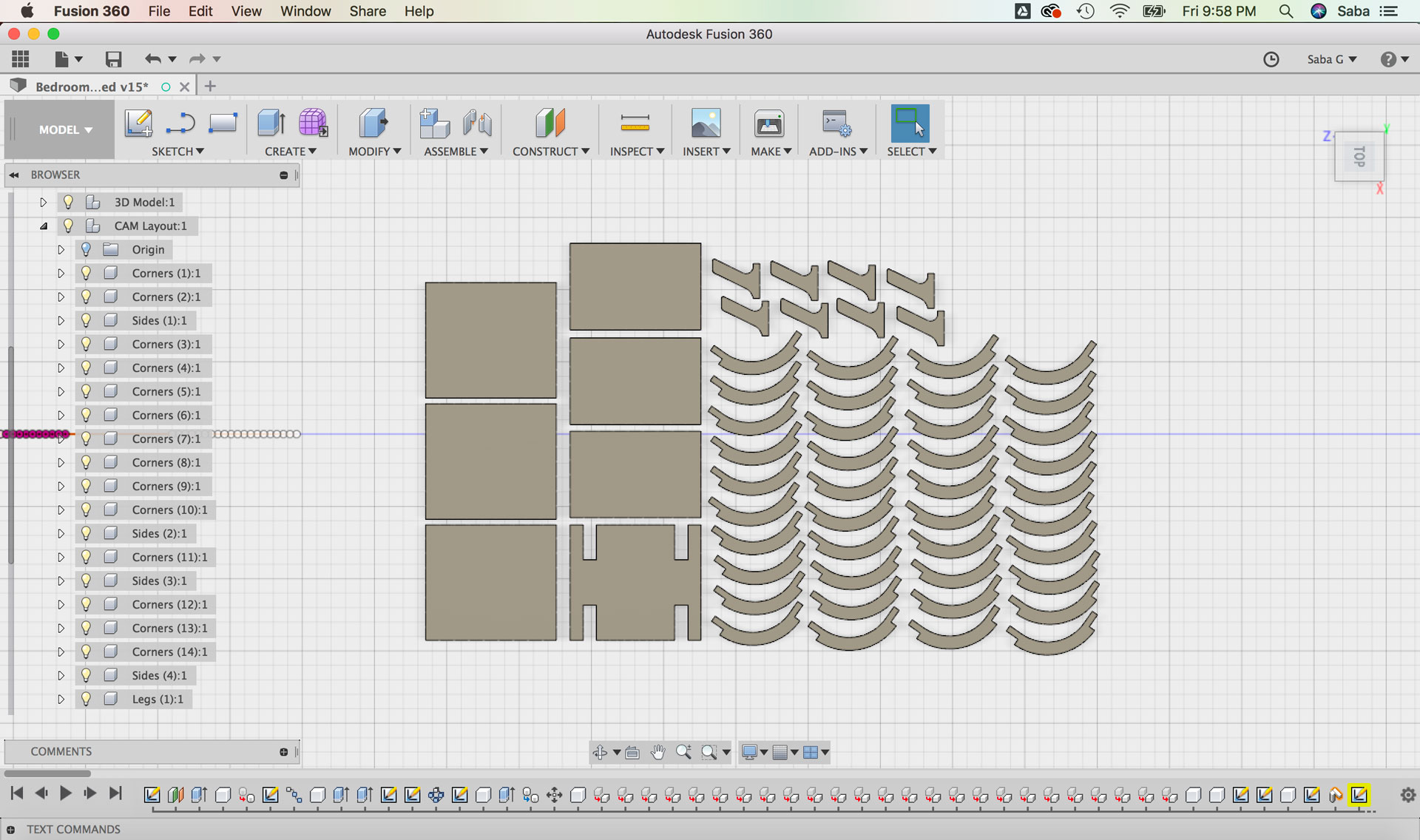Image resolution: width=1420 pixels, height=840 pixels.
Task: Click the Save icon
Action: pos(113,59)
